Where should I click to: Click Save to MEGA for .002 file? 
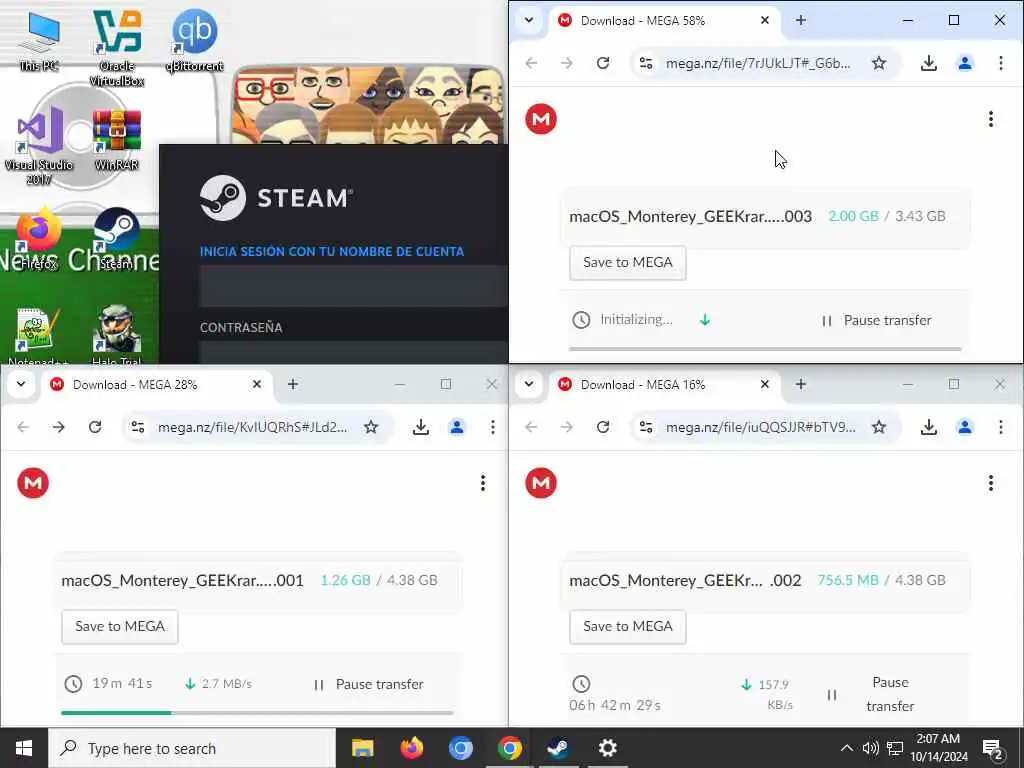pos(628,627)
